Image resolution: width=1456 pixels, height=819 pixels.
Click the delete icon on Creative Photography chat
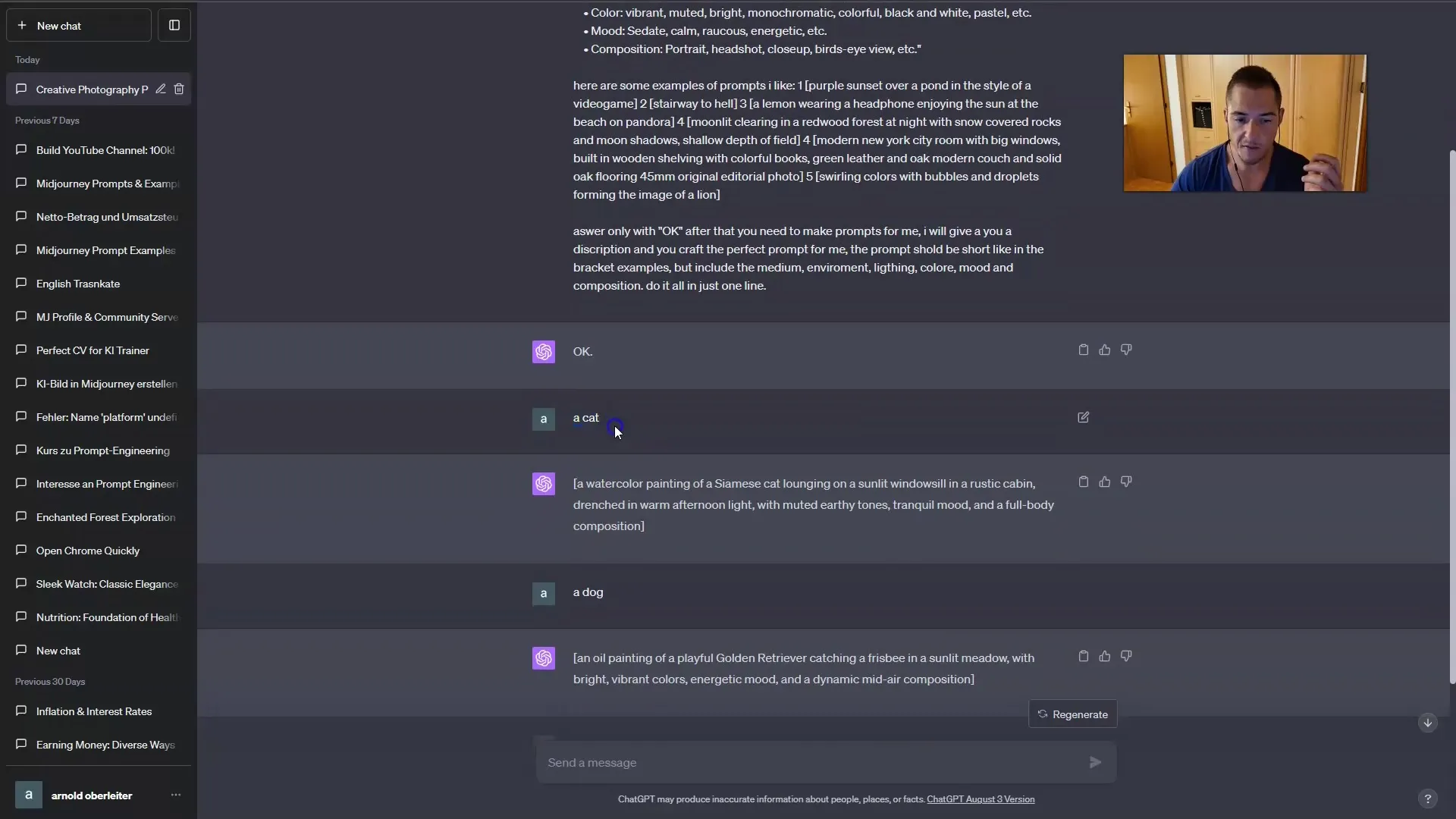[180, 89]
